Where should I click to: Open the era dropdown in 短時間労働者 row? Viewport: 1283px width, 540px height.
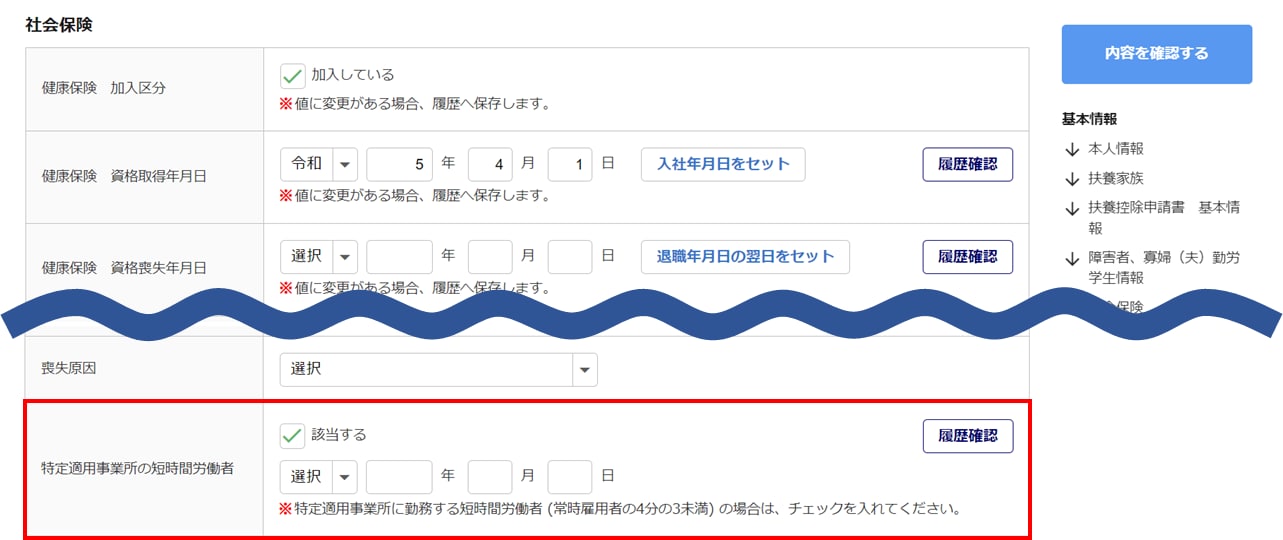318,476
